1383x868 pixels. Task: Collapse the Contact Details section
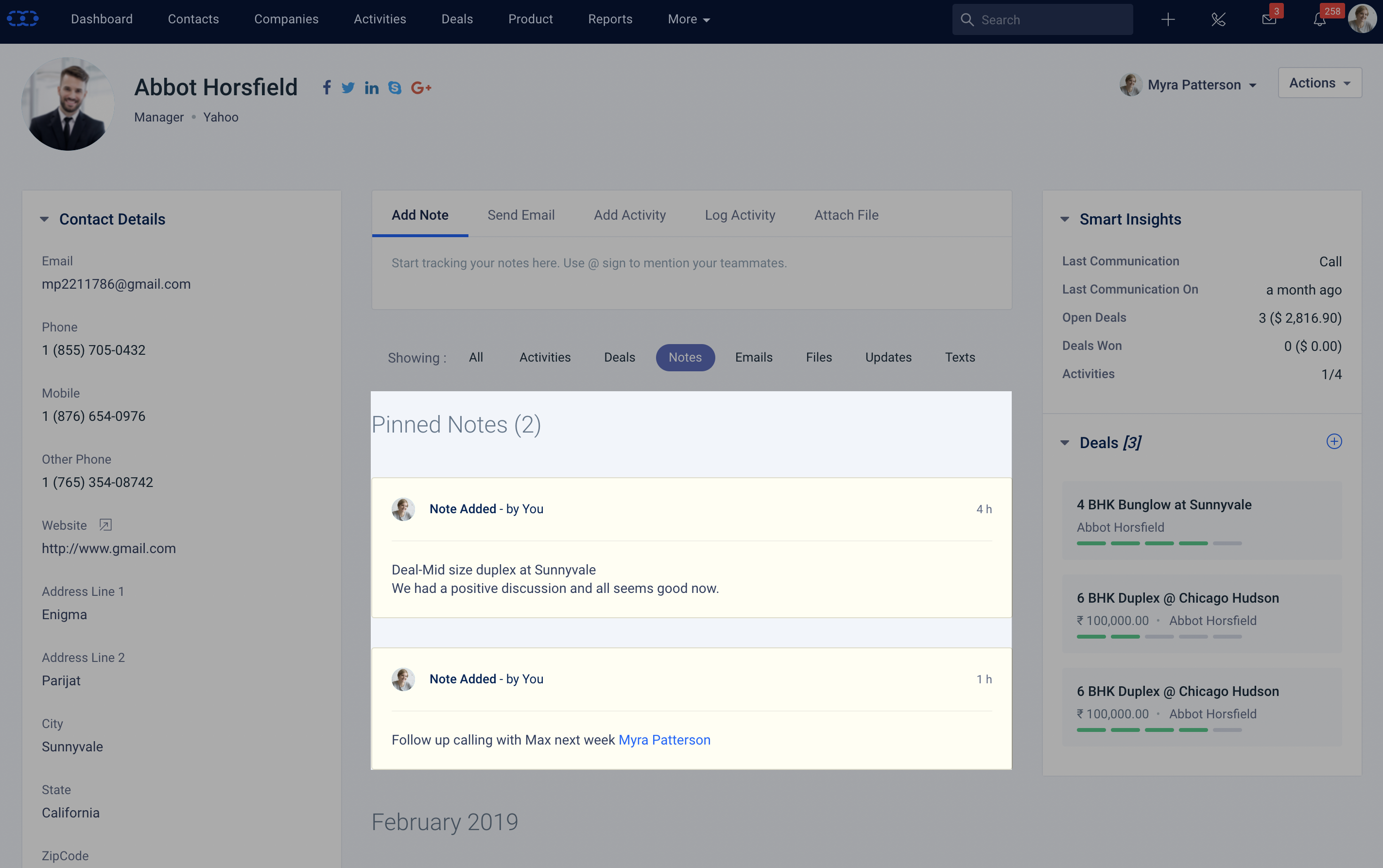44,219
